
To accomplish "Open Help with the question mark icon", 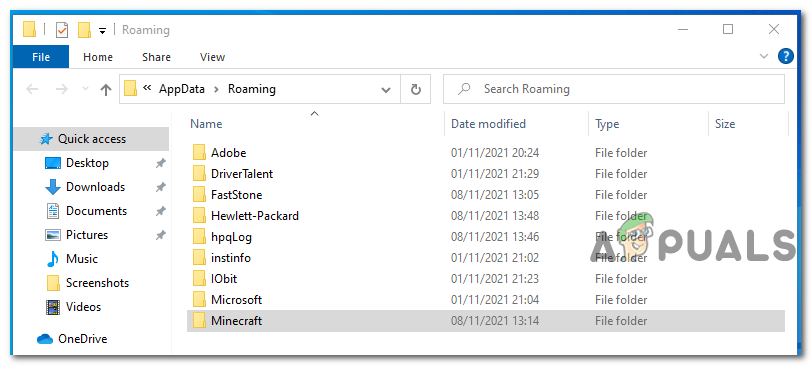I will point(786,56).
